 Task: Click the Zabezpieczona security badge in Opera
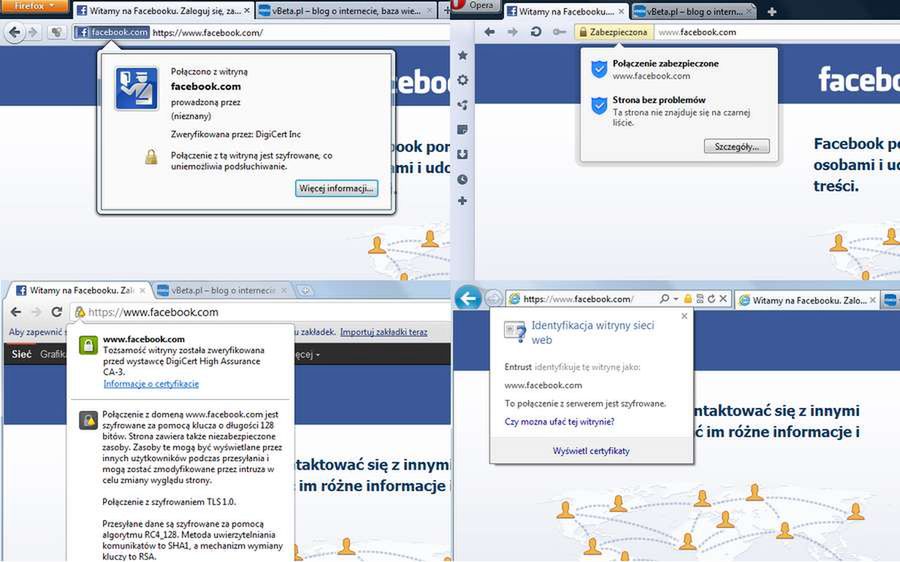(x=613, y=32)
